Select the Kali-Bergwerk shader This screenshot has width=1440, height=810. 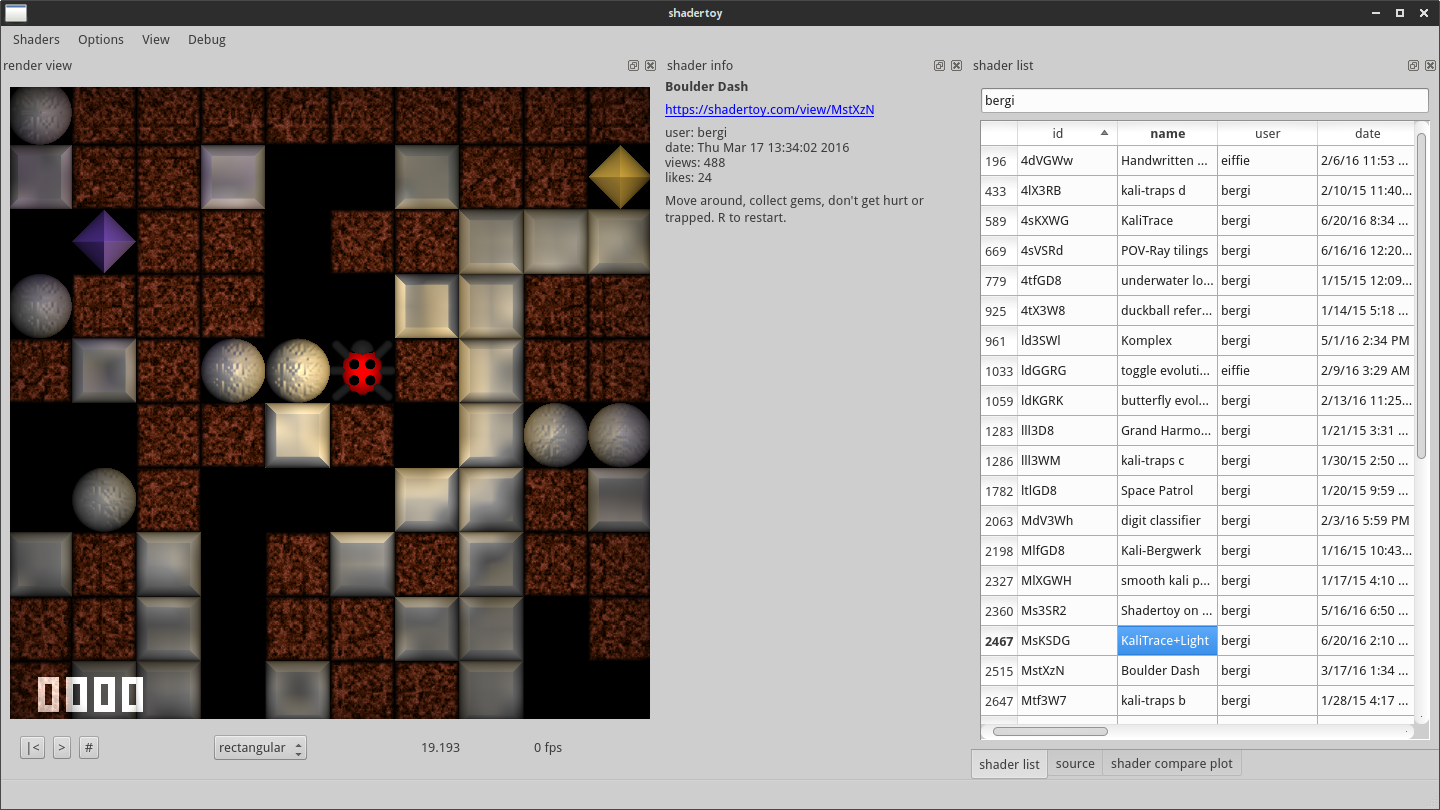tap(1167, 550)
